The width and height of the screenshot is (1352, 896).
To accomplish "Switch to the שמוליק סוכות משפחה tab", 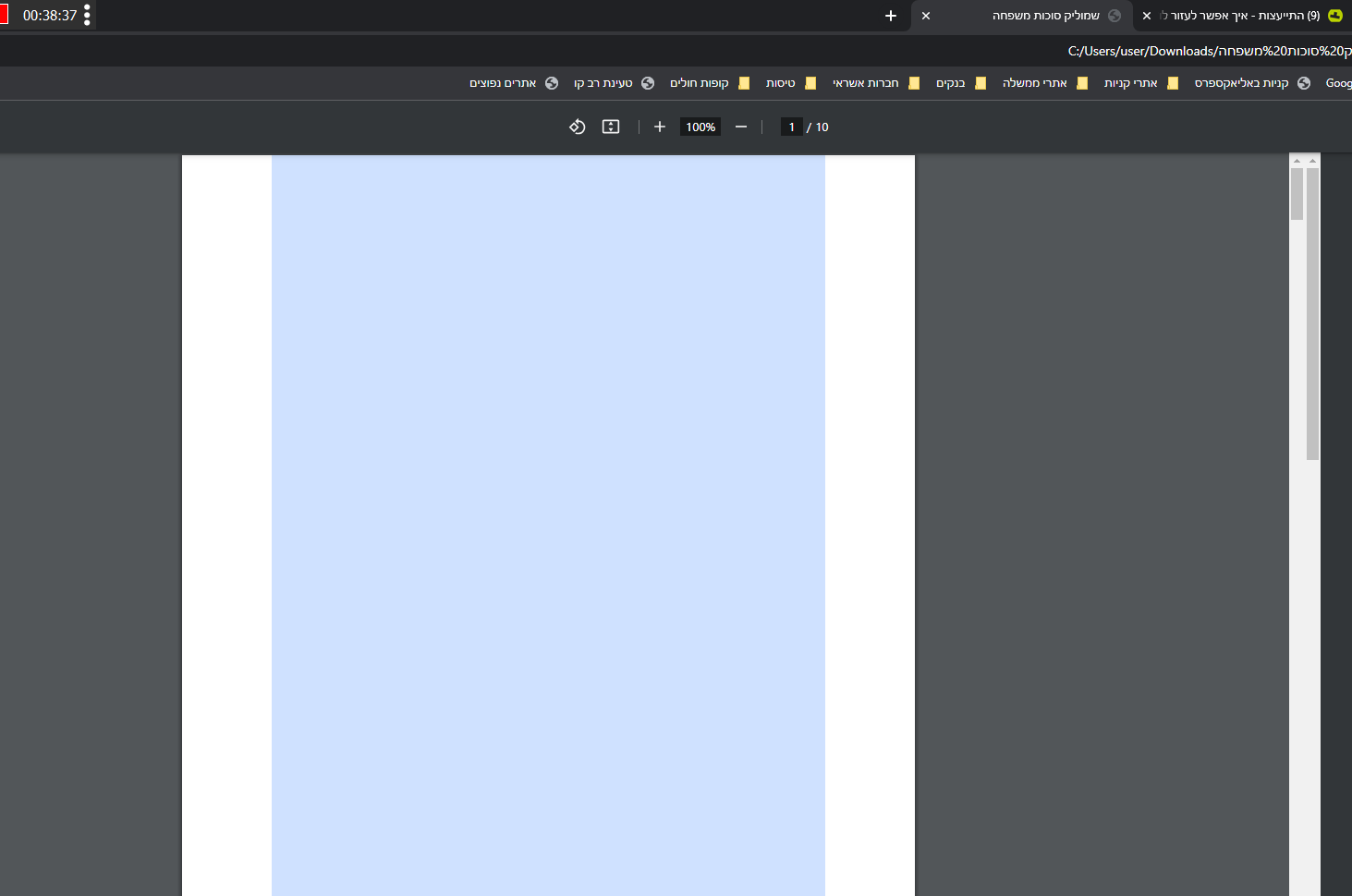I will coord(1022,16).
